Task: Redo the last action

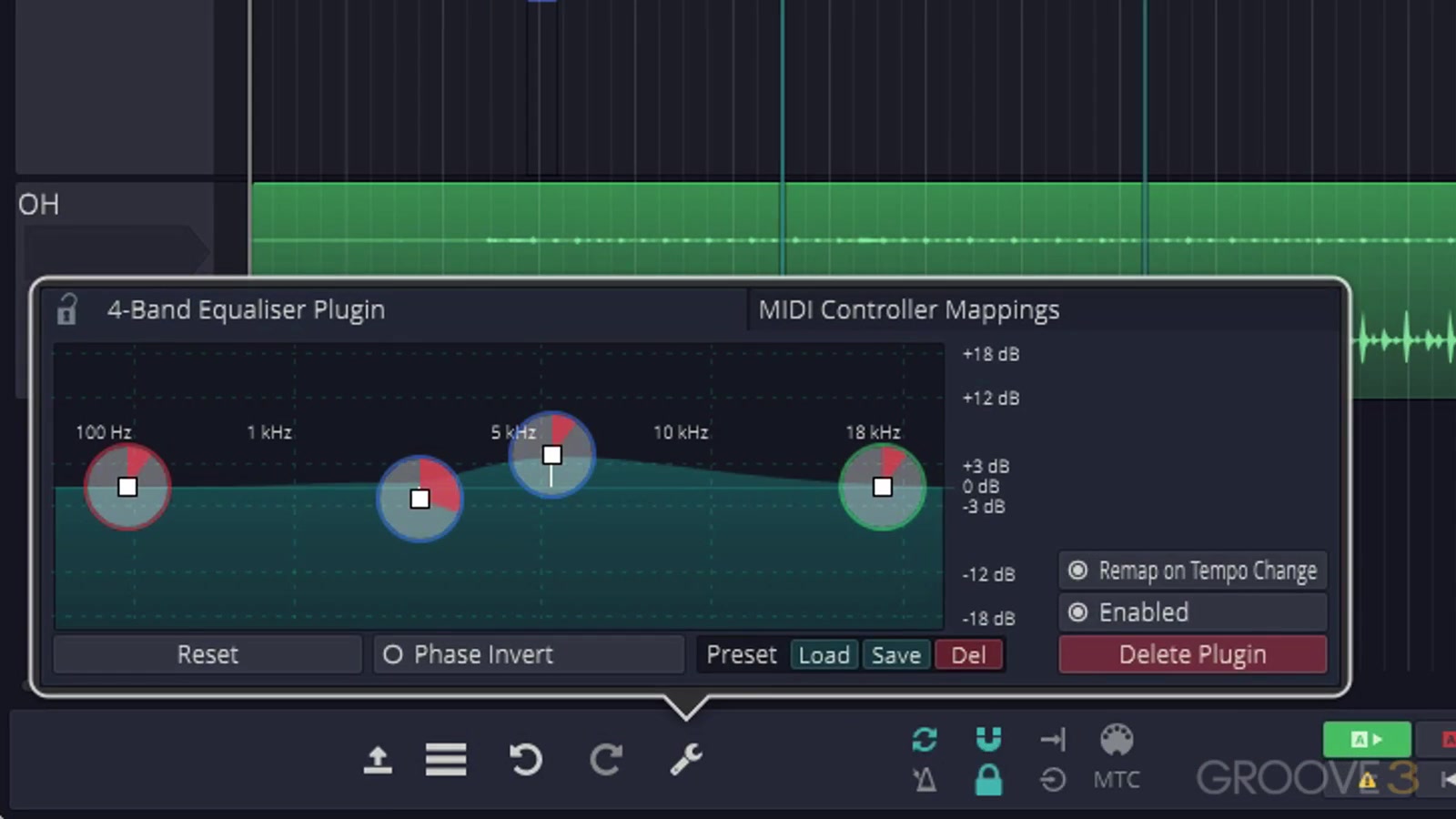Action: click(x=607, y=760)
